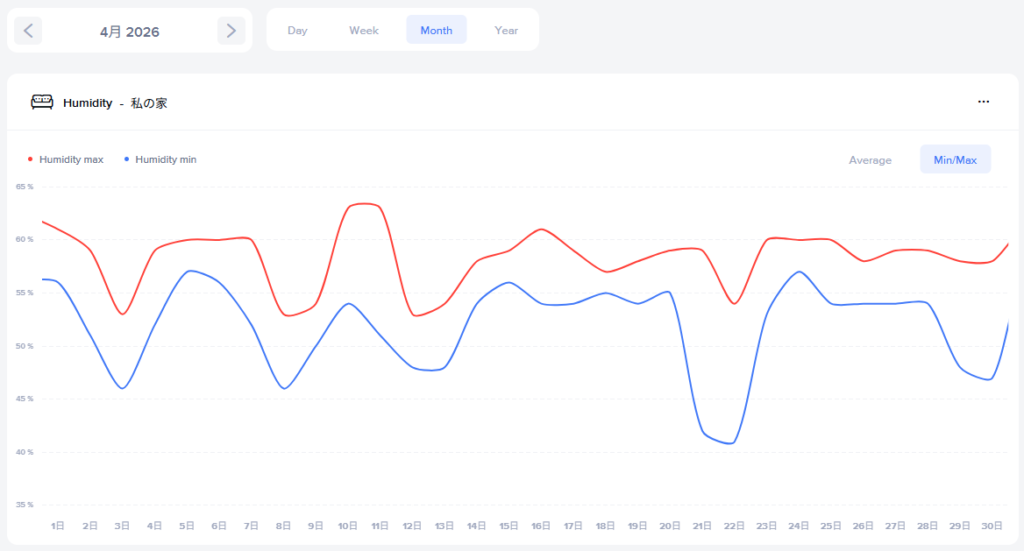The height and width of the screenshot is (551, 1024).
Task: Click the 4月 2026 date label
Action: coord(129,31)
